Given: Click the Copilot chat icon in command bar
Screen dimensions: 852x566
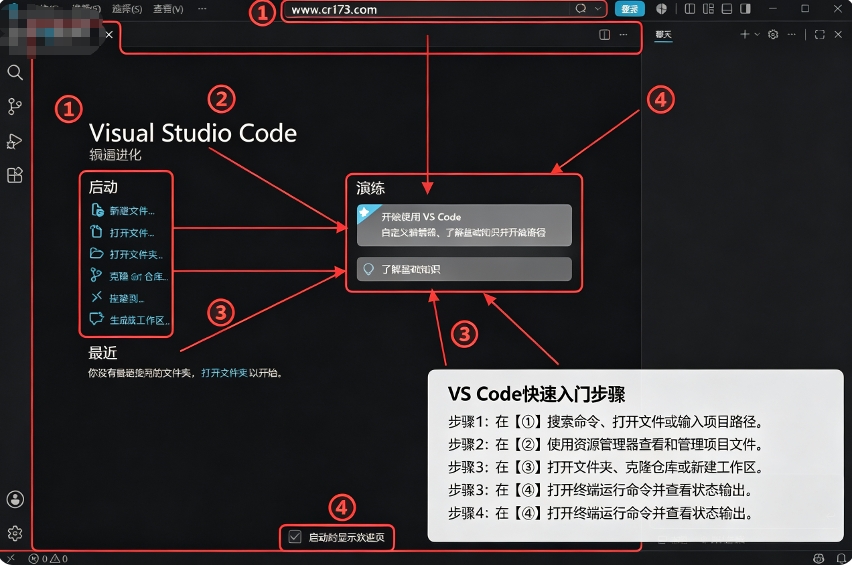Looking at the screenshot, I should (x=581, y=9).
